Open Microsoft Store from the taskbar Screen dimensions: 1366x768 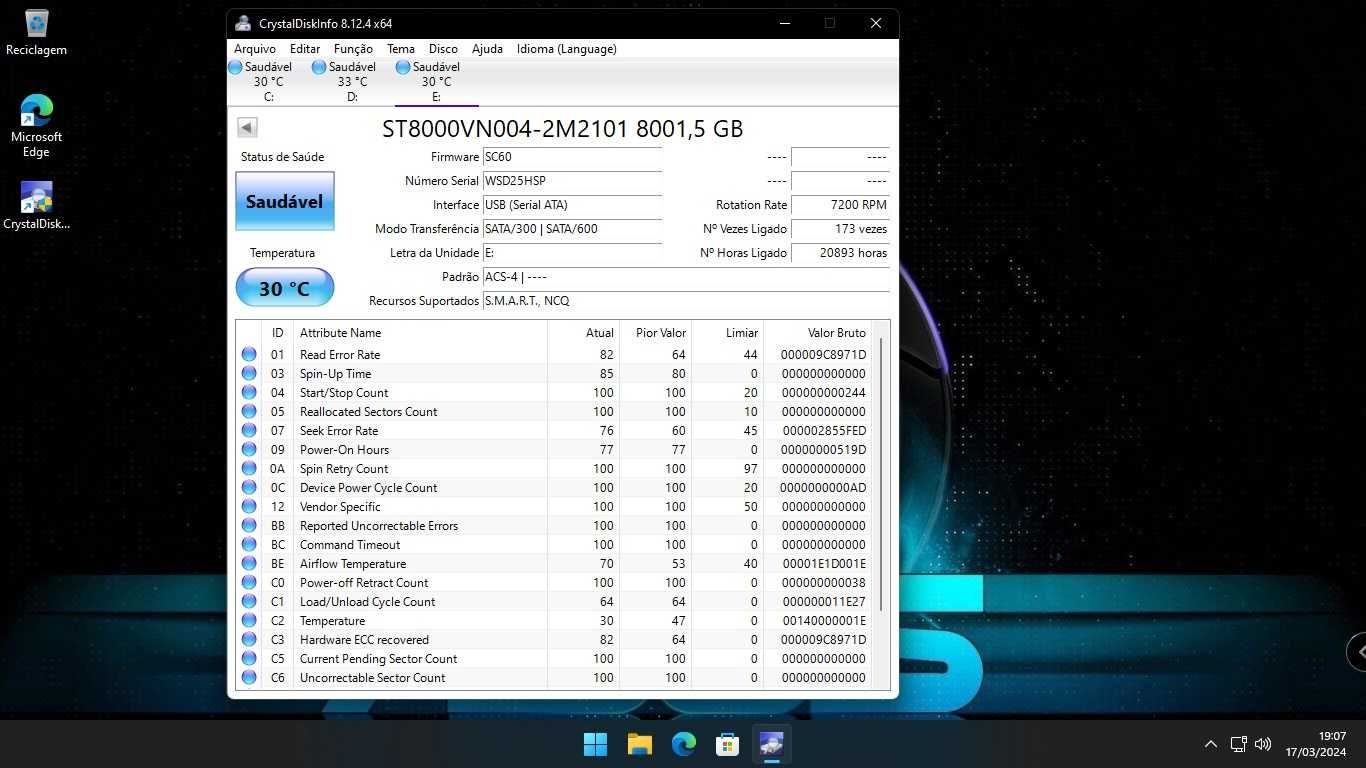[727, 744]
